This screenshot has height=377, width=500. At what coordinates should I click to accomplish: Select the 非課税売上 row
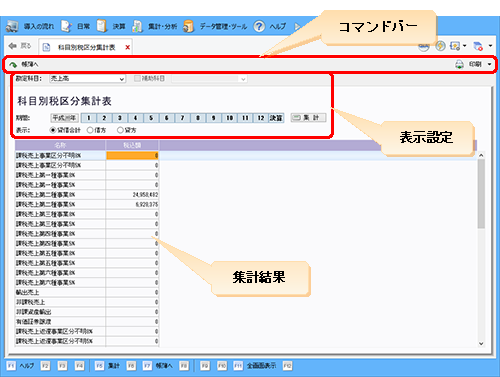click(87, 302)
